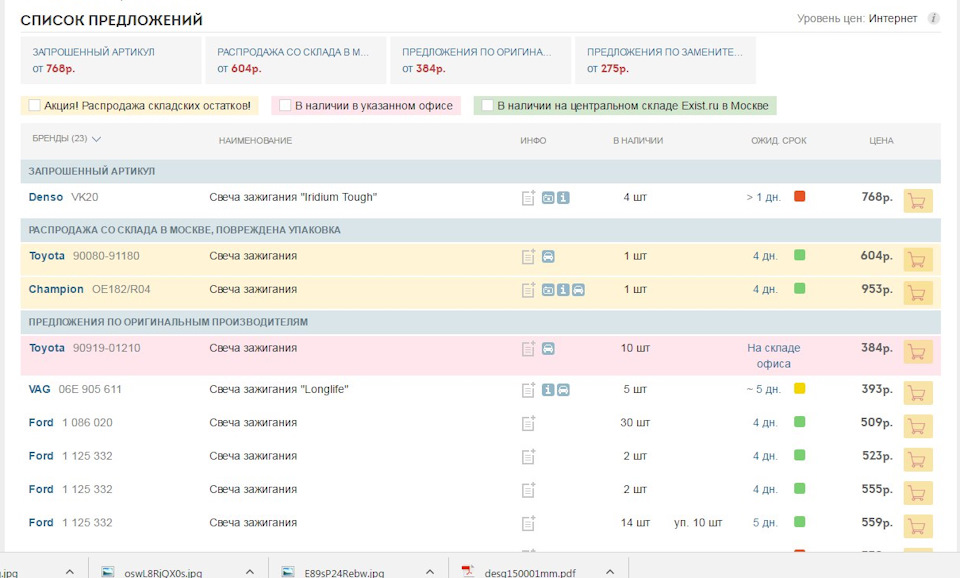Image resolution: width=960 pixels, height=578 pixels.
Task: Open note icon for Toyota 90080-91180
Action: [x=528, y=257]
